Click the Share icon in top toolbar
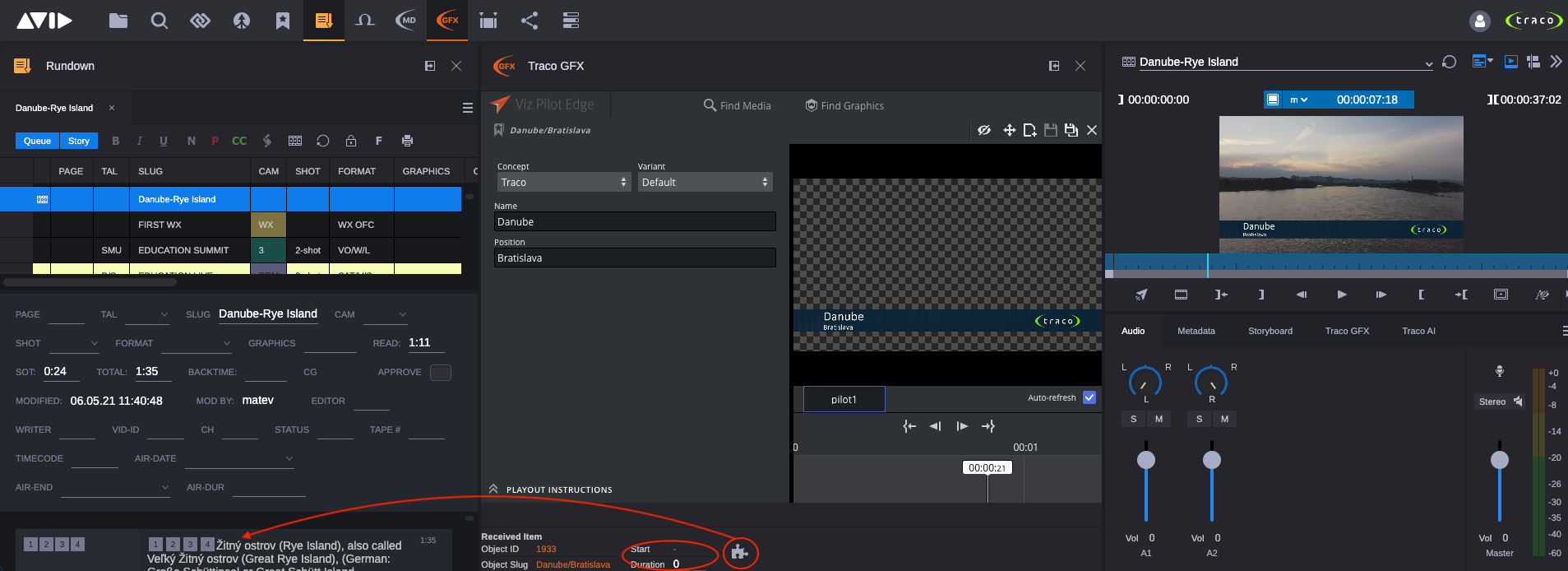Viewport: 1568px width, 571px height. [x=530, y=21]
